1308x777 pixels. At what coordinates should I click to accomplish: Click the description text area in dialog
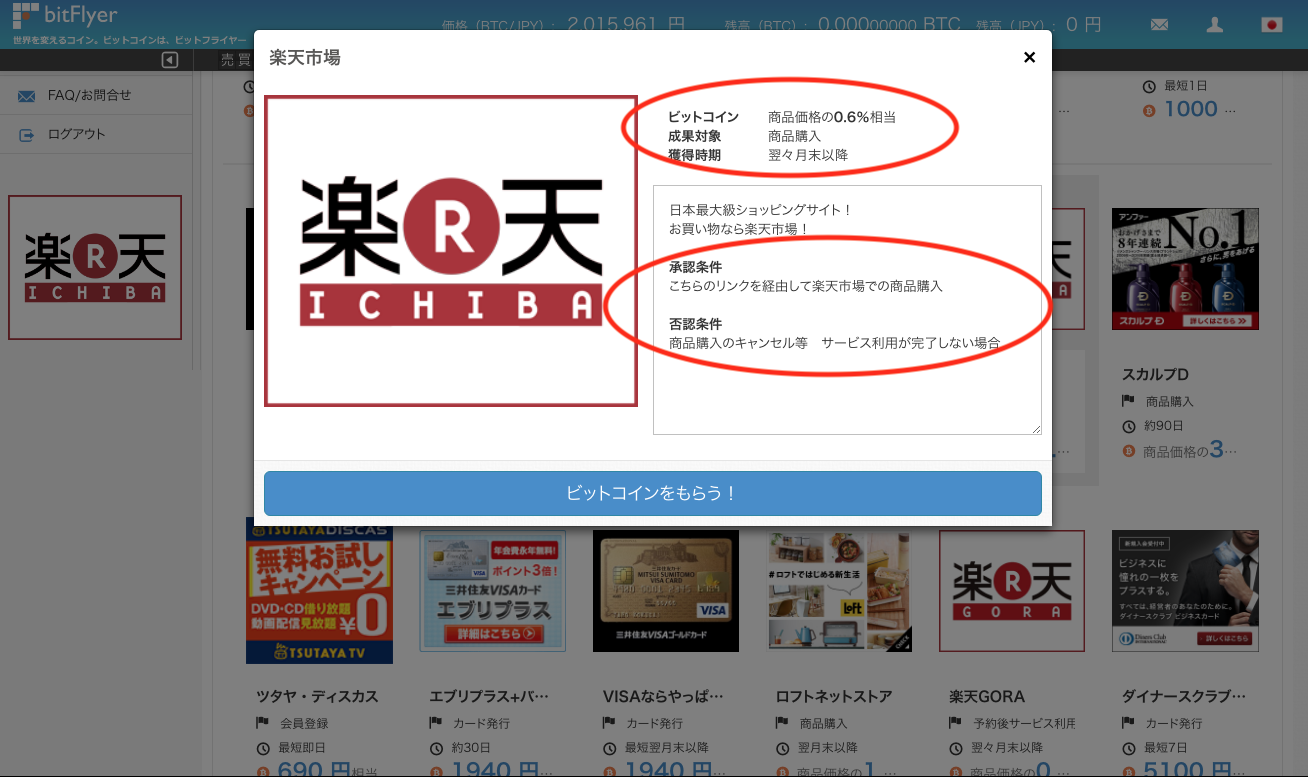847,309
